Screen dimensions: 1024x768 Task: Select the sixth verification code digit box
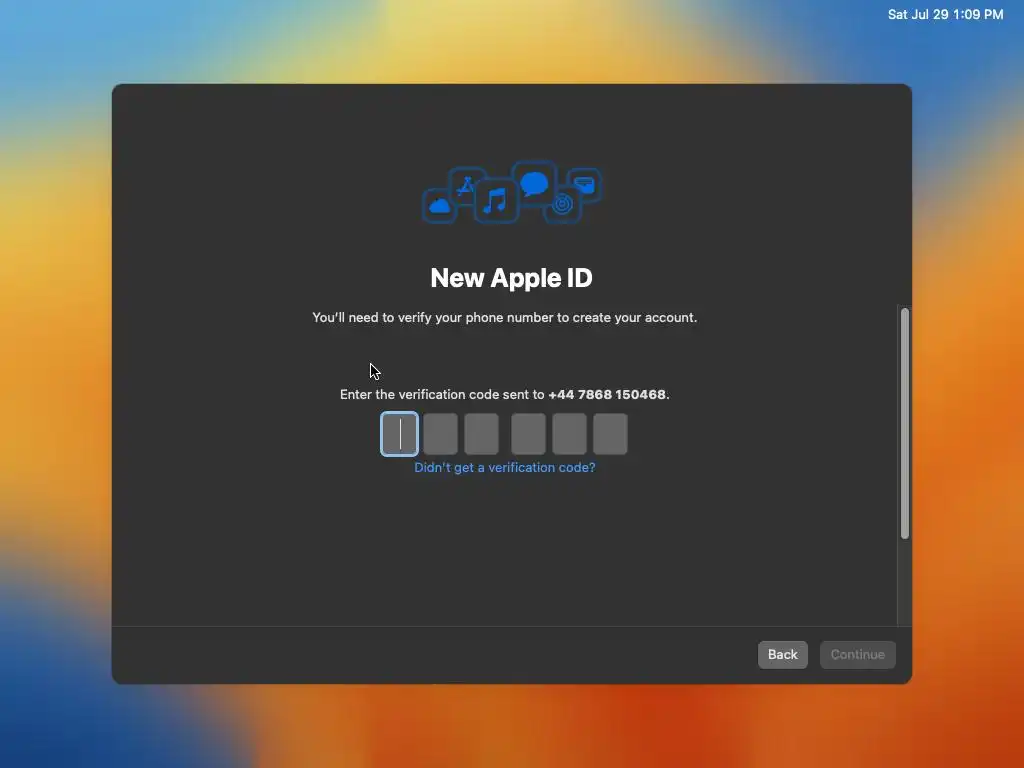[610, 434]
